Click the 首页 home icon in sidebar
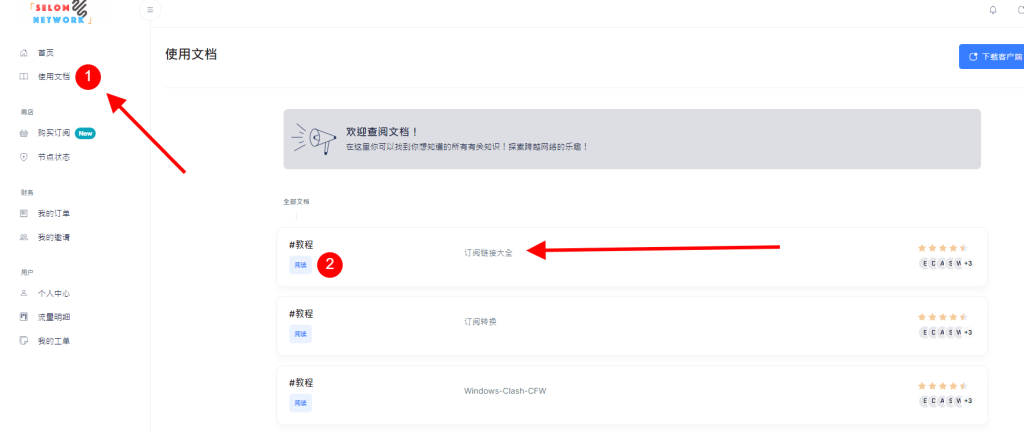1024x432 pixels. click(x=24, y=52)
